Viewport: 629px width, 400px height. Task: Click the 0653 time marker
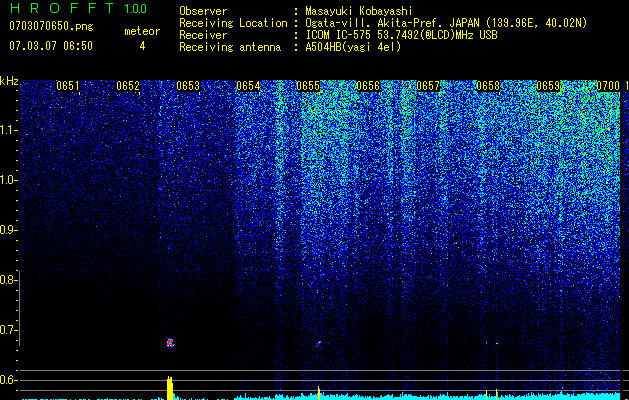point(188,86)
